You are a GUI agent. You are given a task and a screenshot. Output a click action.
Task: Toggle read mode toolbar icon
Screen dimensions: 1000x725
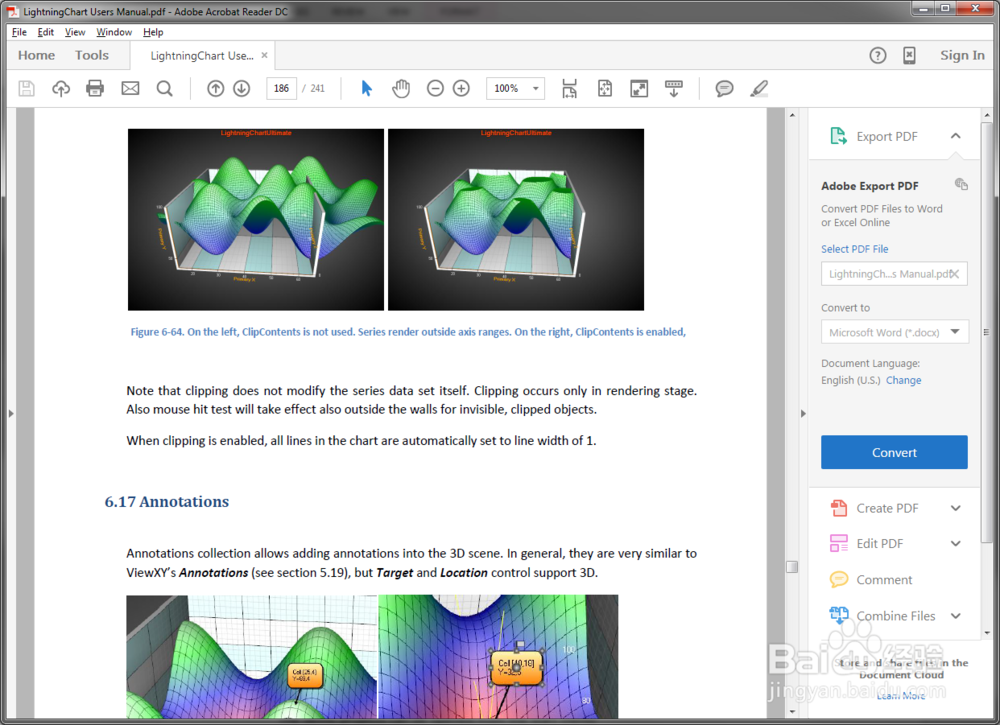coord(673,88)
